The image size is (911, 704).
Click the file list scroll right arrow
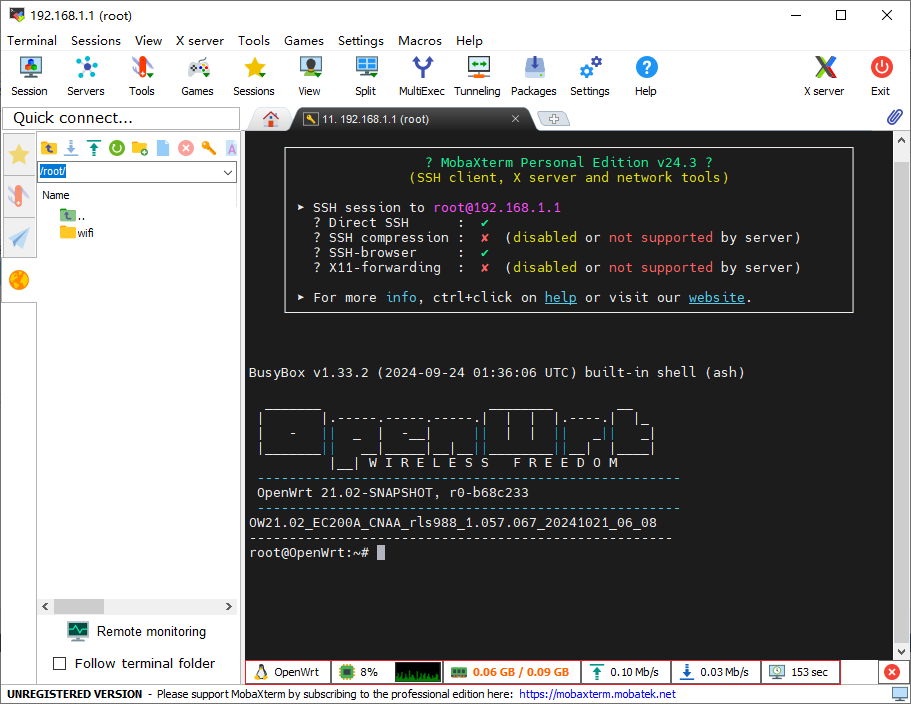[229, 606]
